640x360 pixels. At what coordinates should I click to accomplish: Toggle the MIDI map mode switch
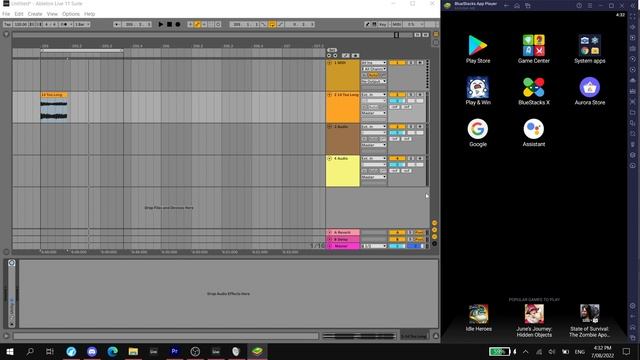pos(396,24)
